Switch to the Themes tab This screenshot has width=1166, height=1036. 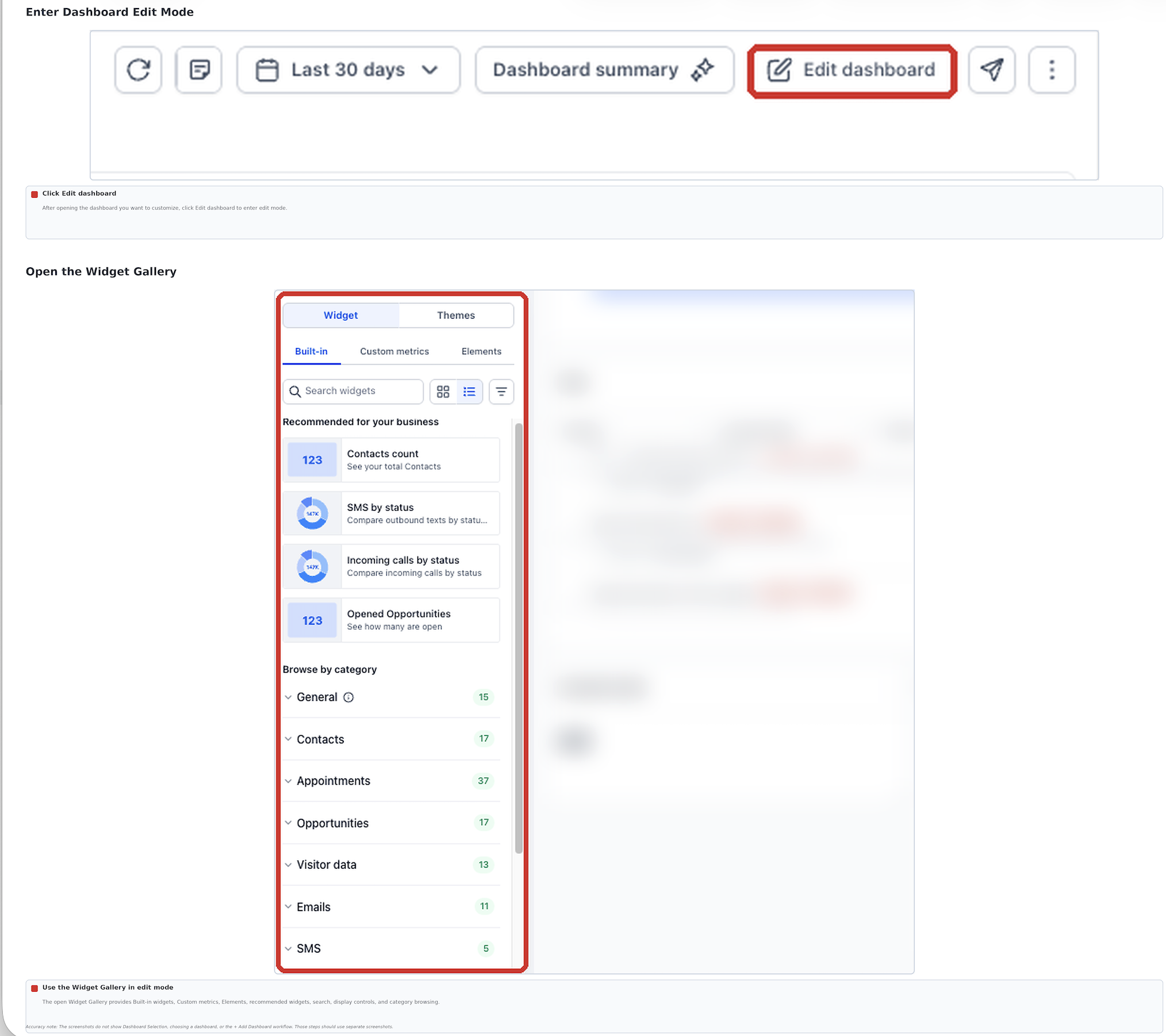coord(456,315)
